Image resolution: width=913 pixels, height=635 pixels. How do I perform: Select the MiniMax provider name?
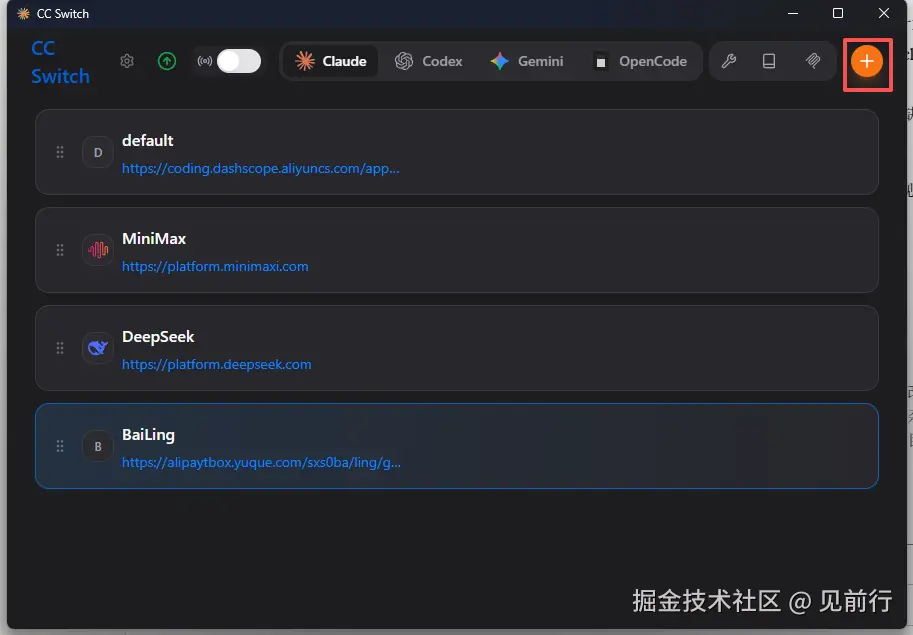(x=154, y=239)
